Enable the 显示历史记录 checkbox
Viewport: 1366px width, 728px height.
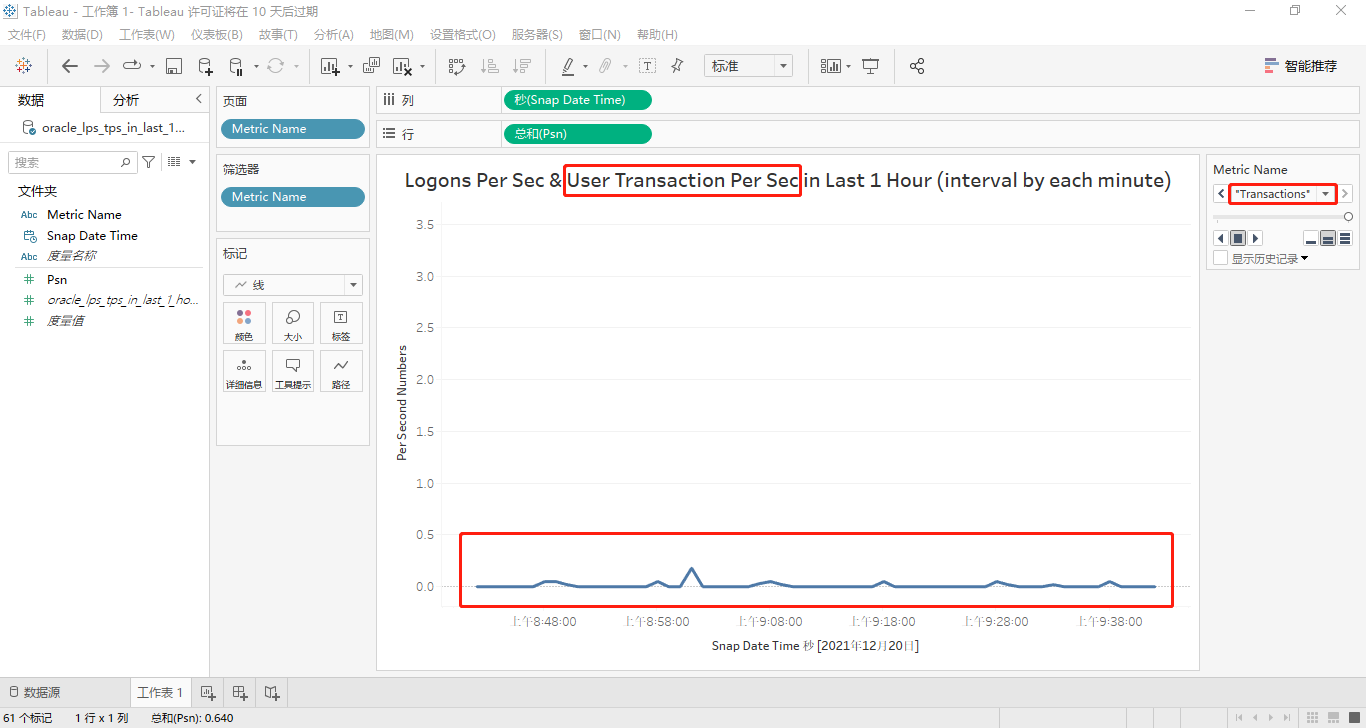point(1220,258)
